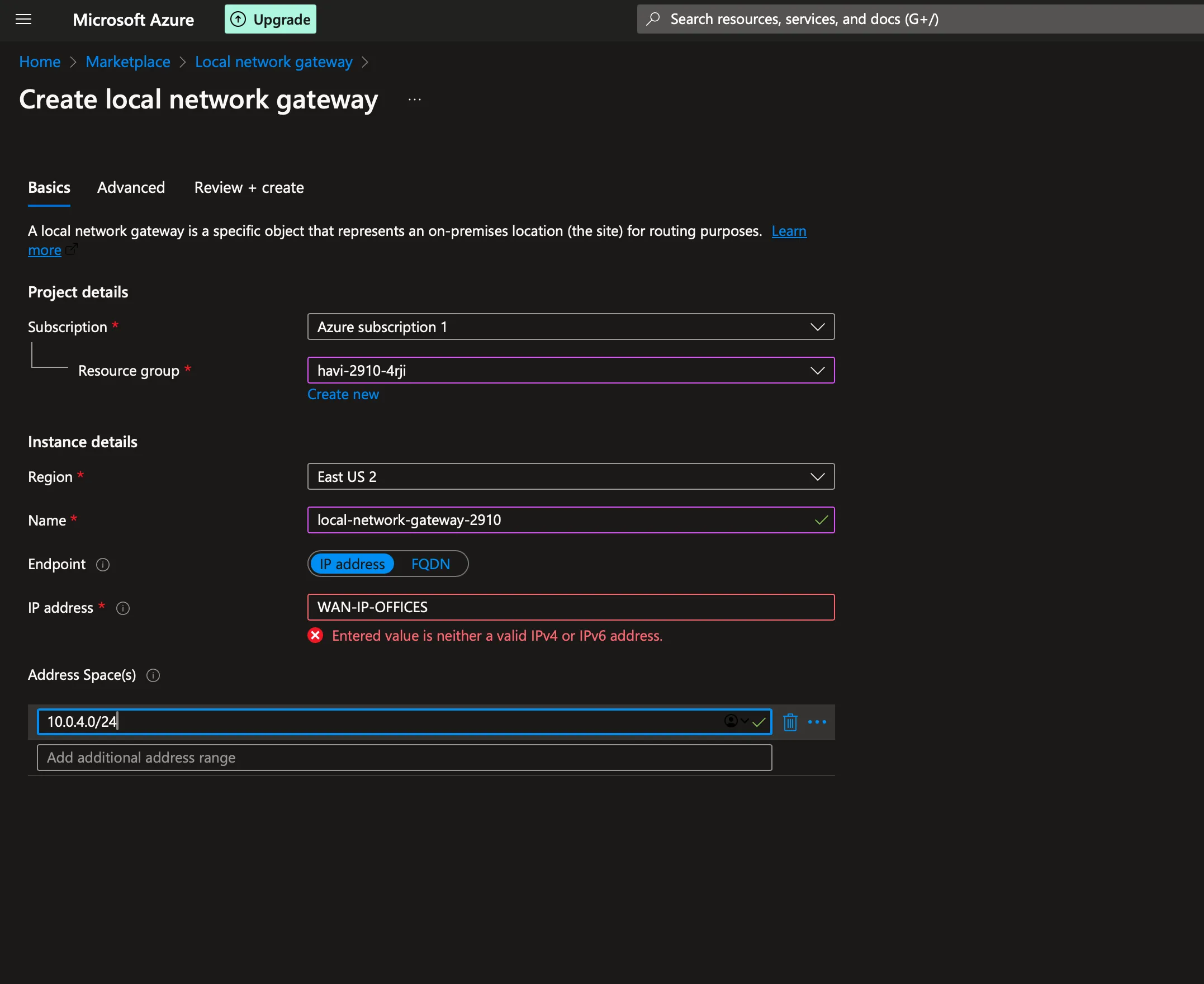Click the Address Space(s) info icon

(x=153, y=675)
